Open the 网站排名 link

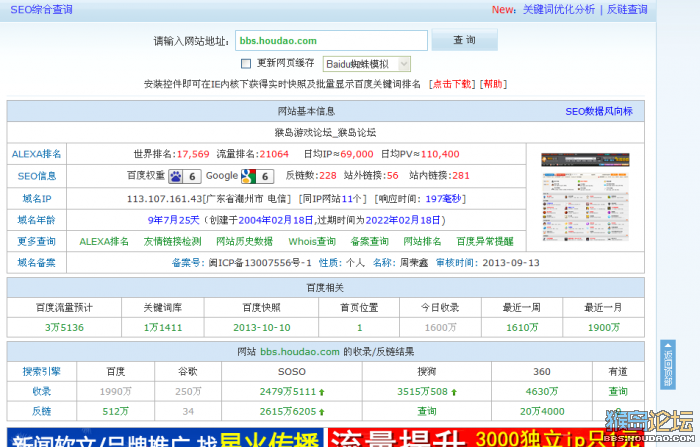422,242
